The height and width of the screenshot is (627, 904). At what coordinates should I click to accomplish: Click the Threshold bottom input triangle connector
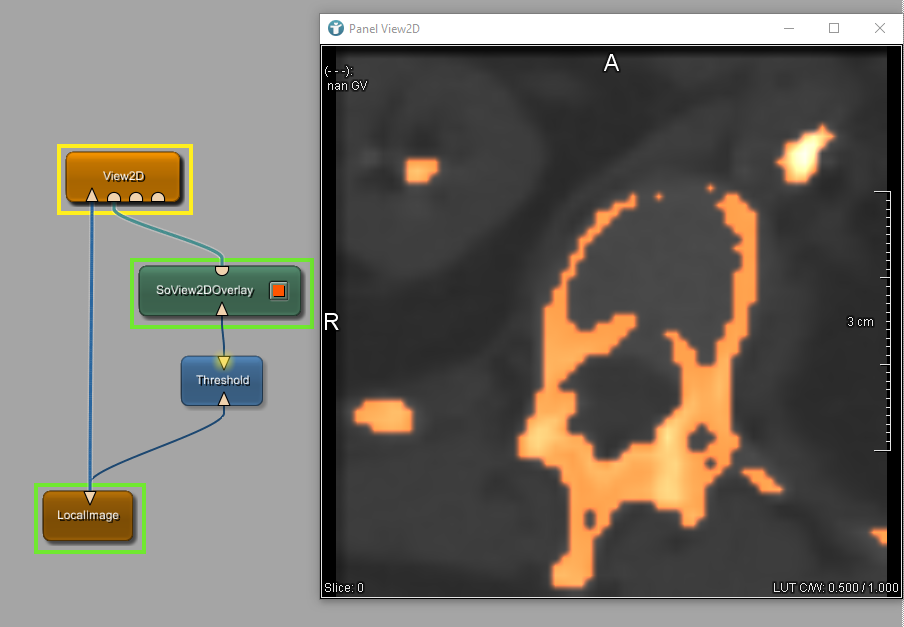click(x=223, y=399)
